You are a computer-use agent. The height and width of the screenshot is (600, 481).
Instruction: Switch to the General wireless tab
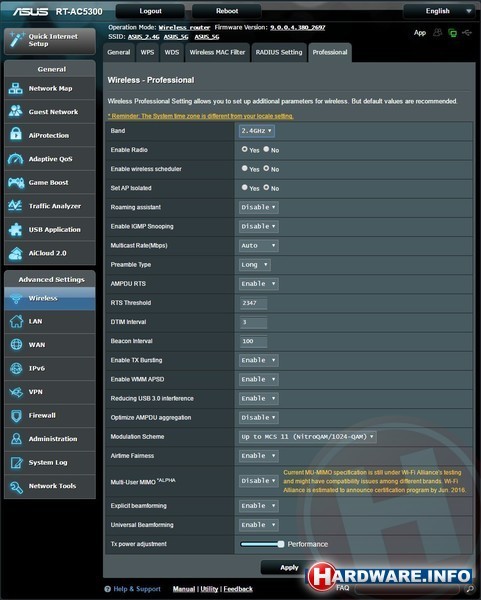coord(119,52)
